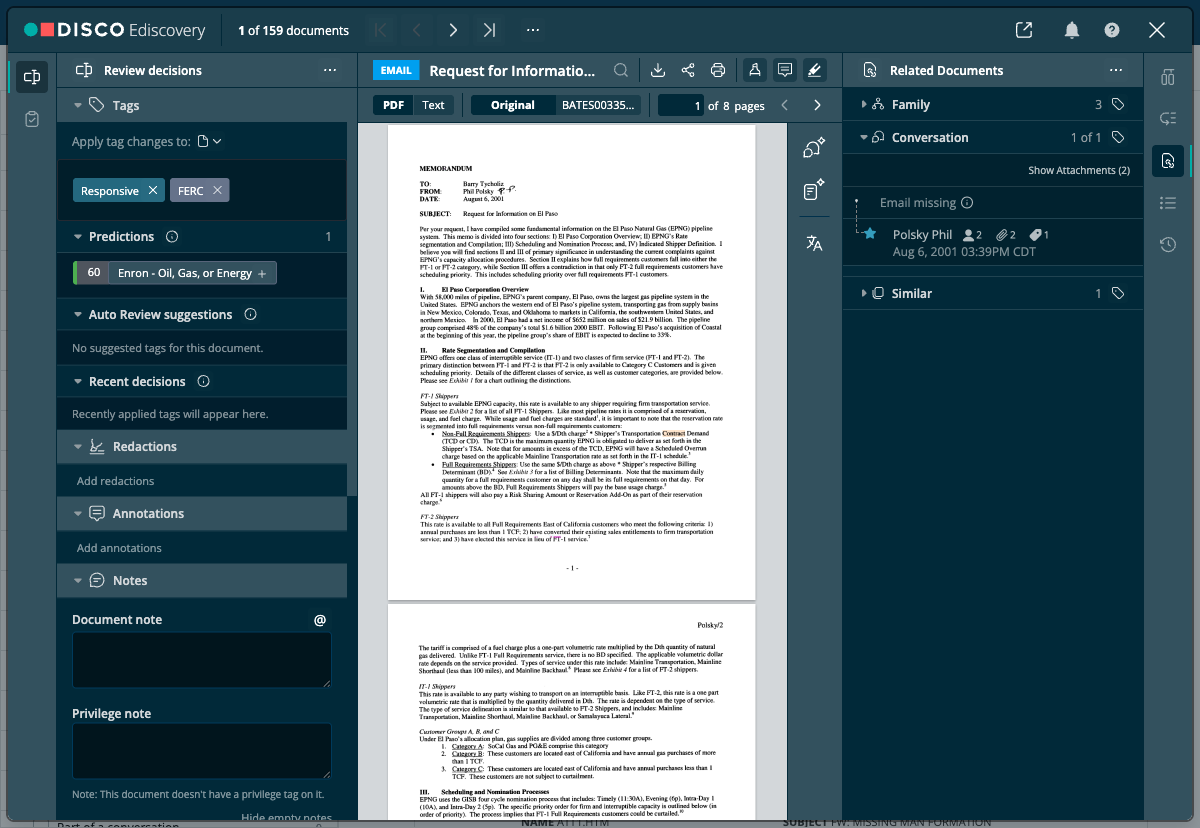Open the checklist sidebar icon below Review decisions

tap(32, 119)
